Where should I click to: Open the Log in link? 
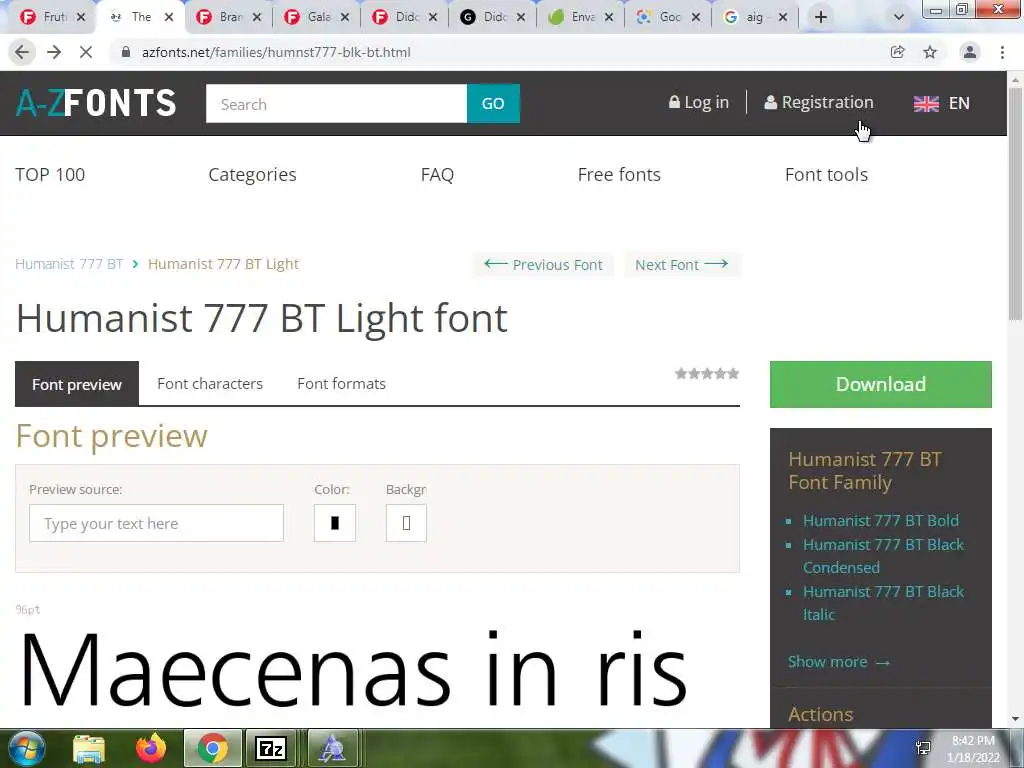698,103
